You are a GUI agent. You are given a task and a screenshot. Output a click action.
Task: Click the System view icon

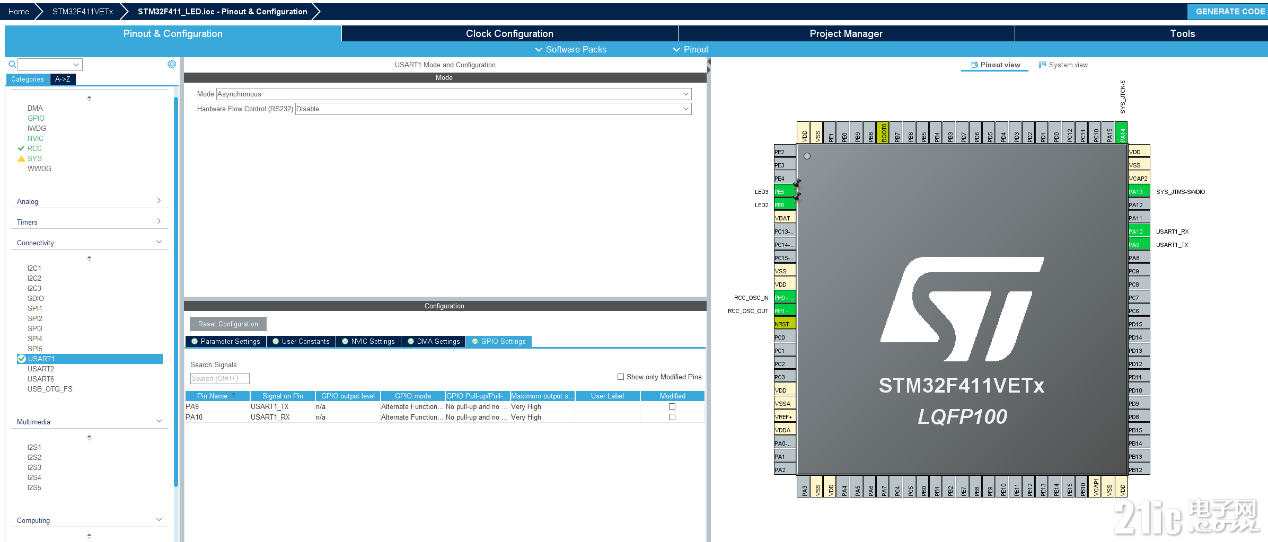pyautogui.click(x=1042, y=65)
